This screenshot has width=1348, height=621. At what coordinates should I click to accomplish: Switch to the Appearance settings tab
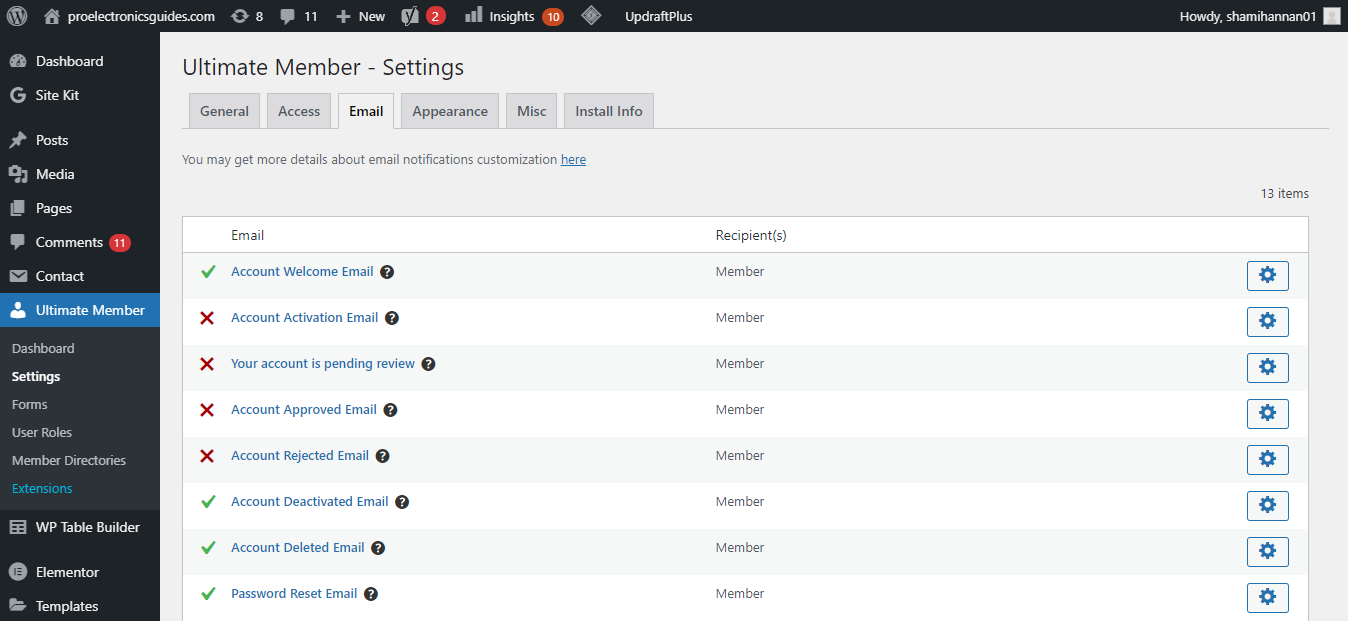pyautogui.click(x=450, y=111)
